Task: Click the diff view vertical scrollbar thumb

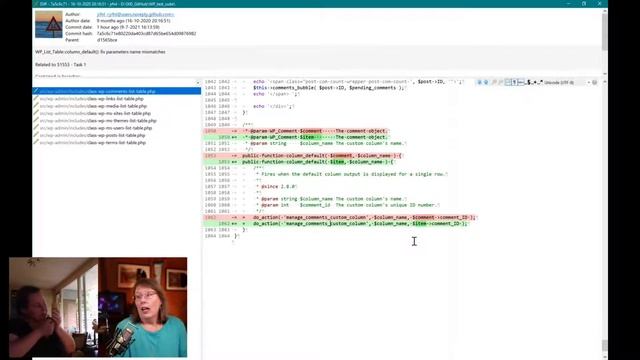Action: (x=605, y=345)
